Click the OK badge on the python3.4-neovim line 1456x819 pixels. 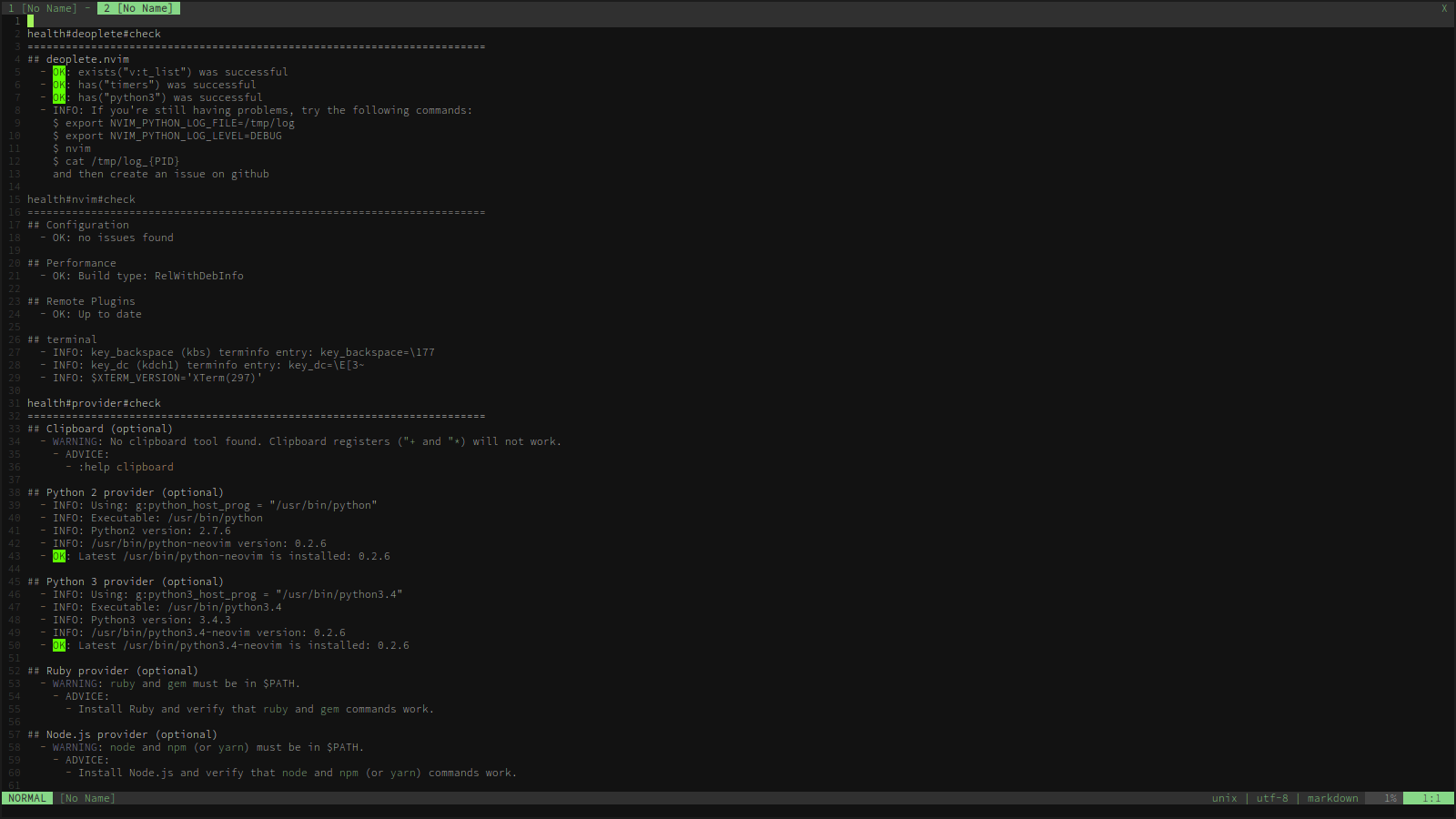point(58,644)
